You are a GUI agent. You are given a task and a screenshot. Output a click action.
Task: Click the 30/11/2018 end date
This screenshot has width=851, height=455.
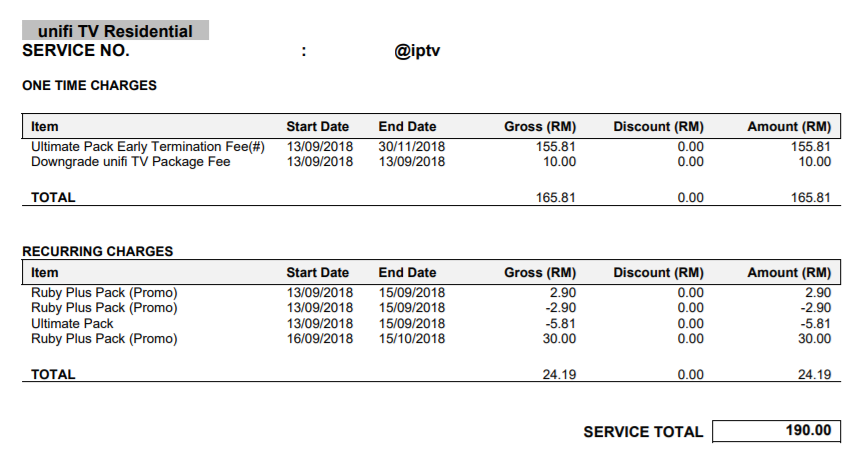pyautogui.click(x=411, y=147)
